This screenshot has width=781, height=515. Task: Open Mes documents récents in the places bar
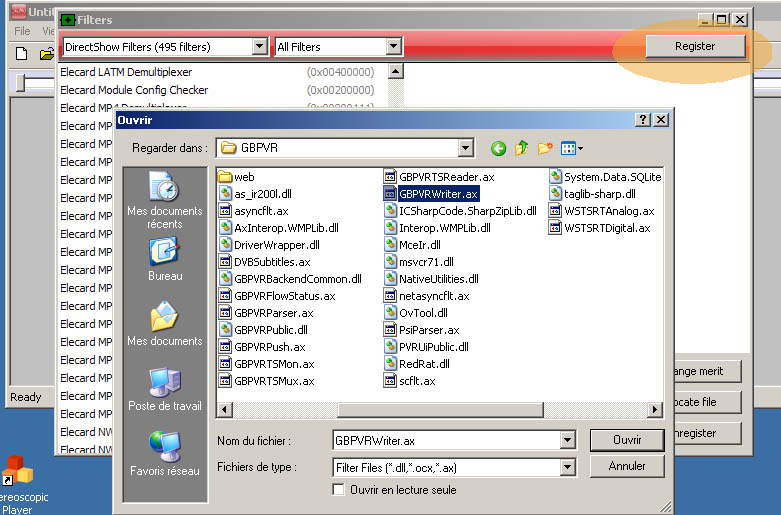coord(165,201)
